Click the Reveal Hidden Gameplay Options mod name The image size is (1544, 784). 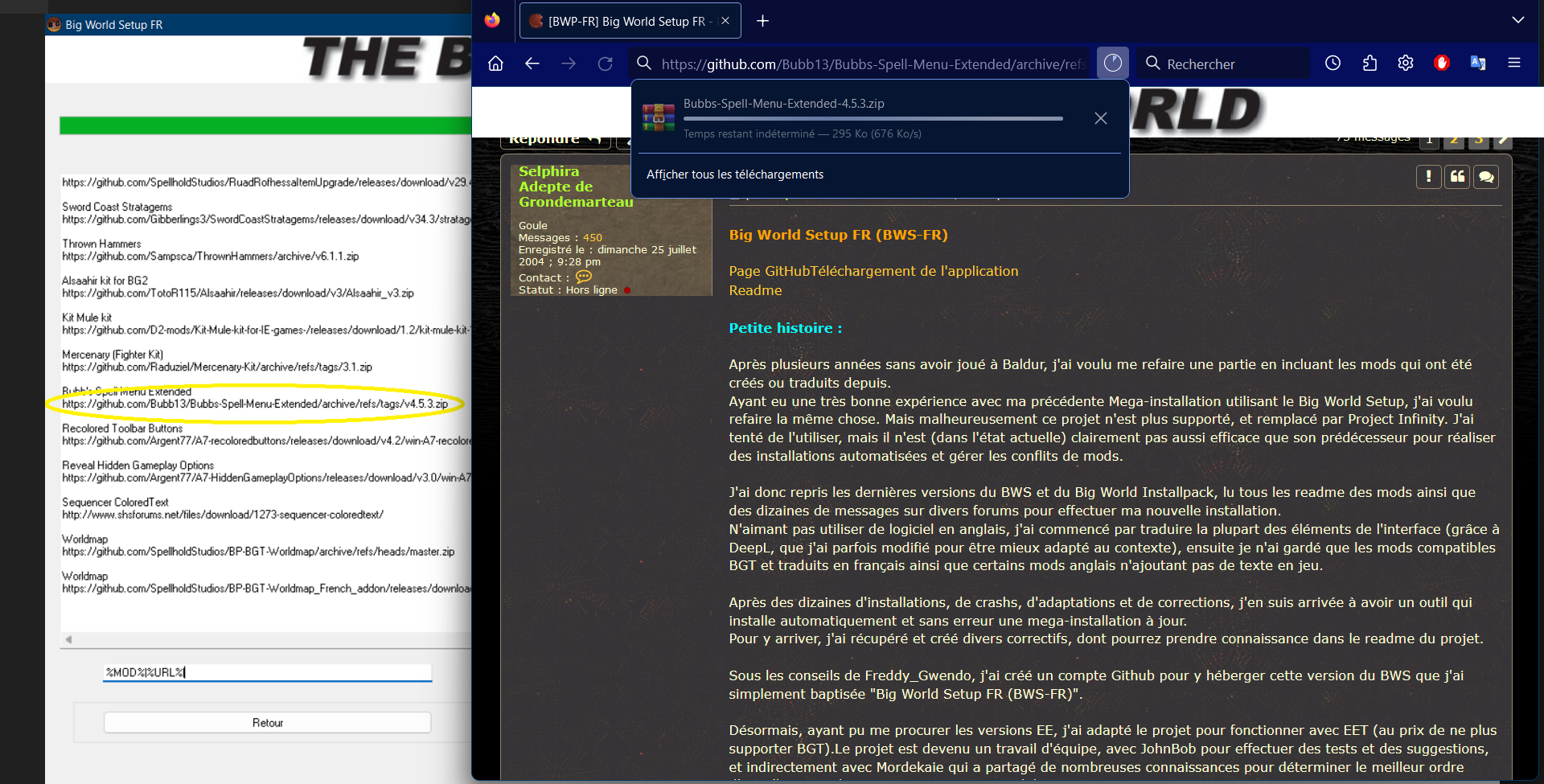pyautogui.click(x=138, y=466)
